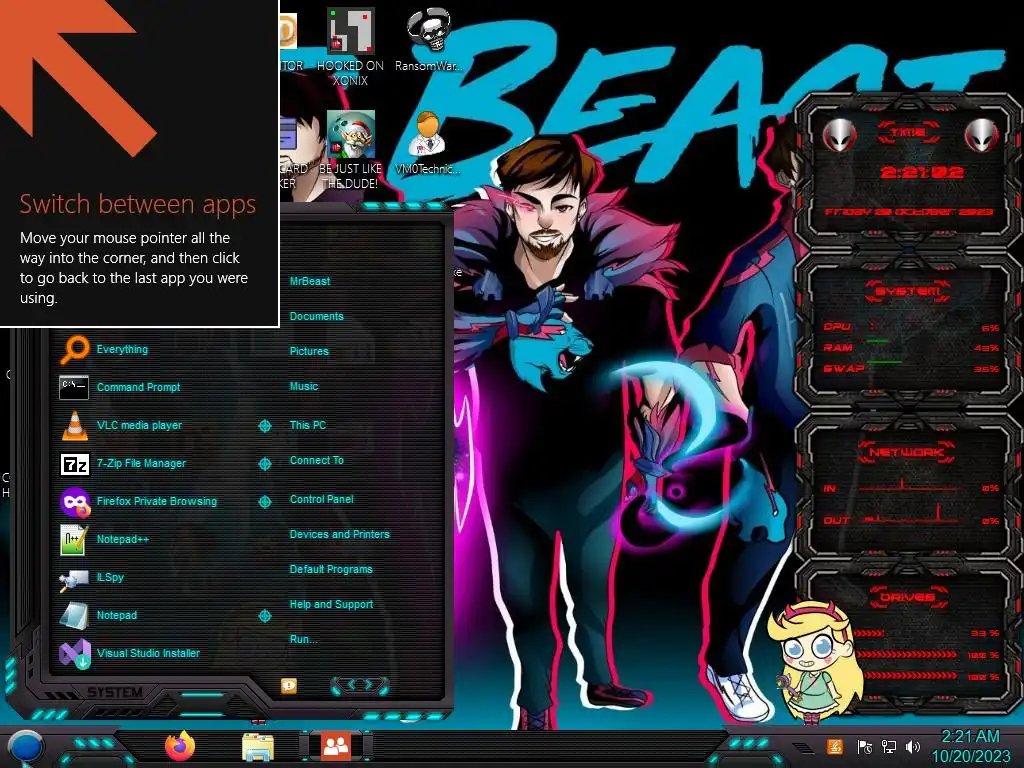Open File Explorer from the taskbar
Viewport: 1024px width, 768px height.
258,747
